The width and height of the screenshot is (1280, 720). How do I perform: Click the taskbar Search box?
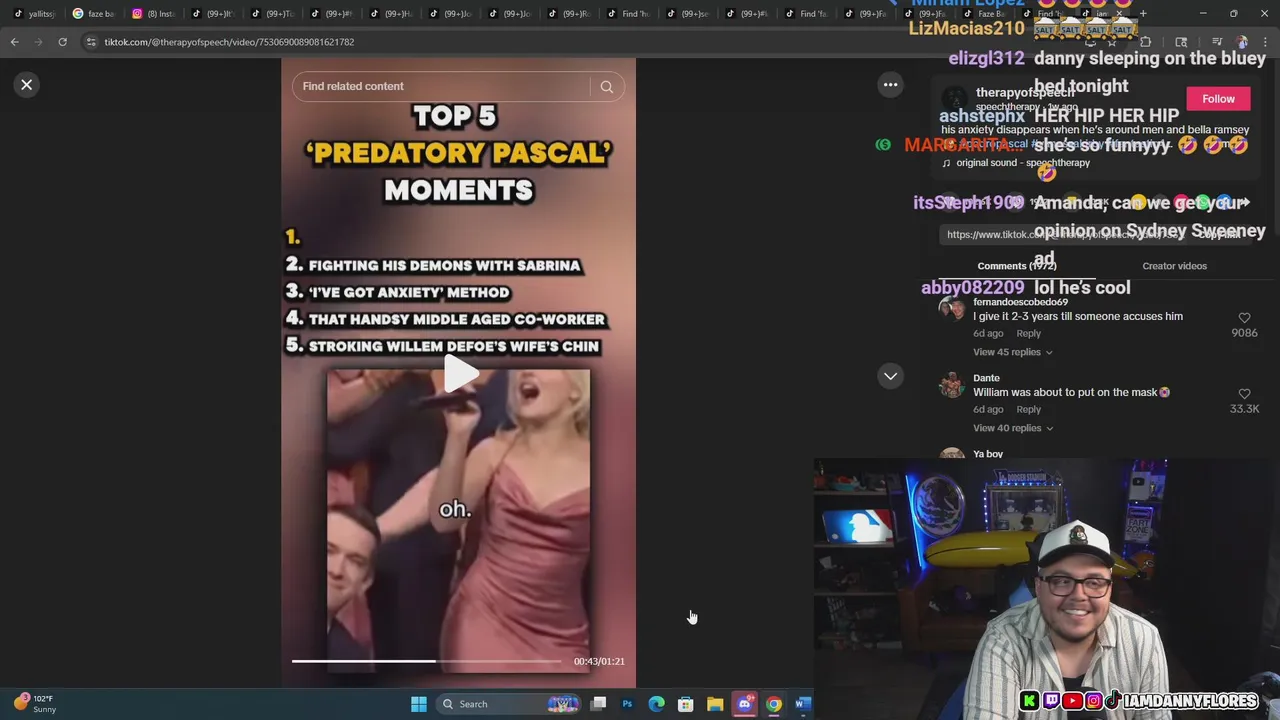point(510,704)
